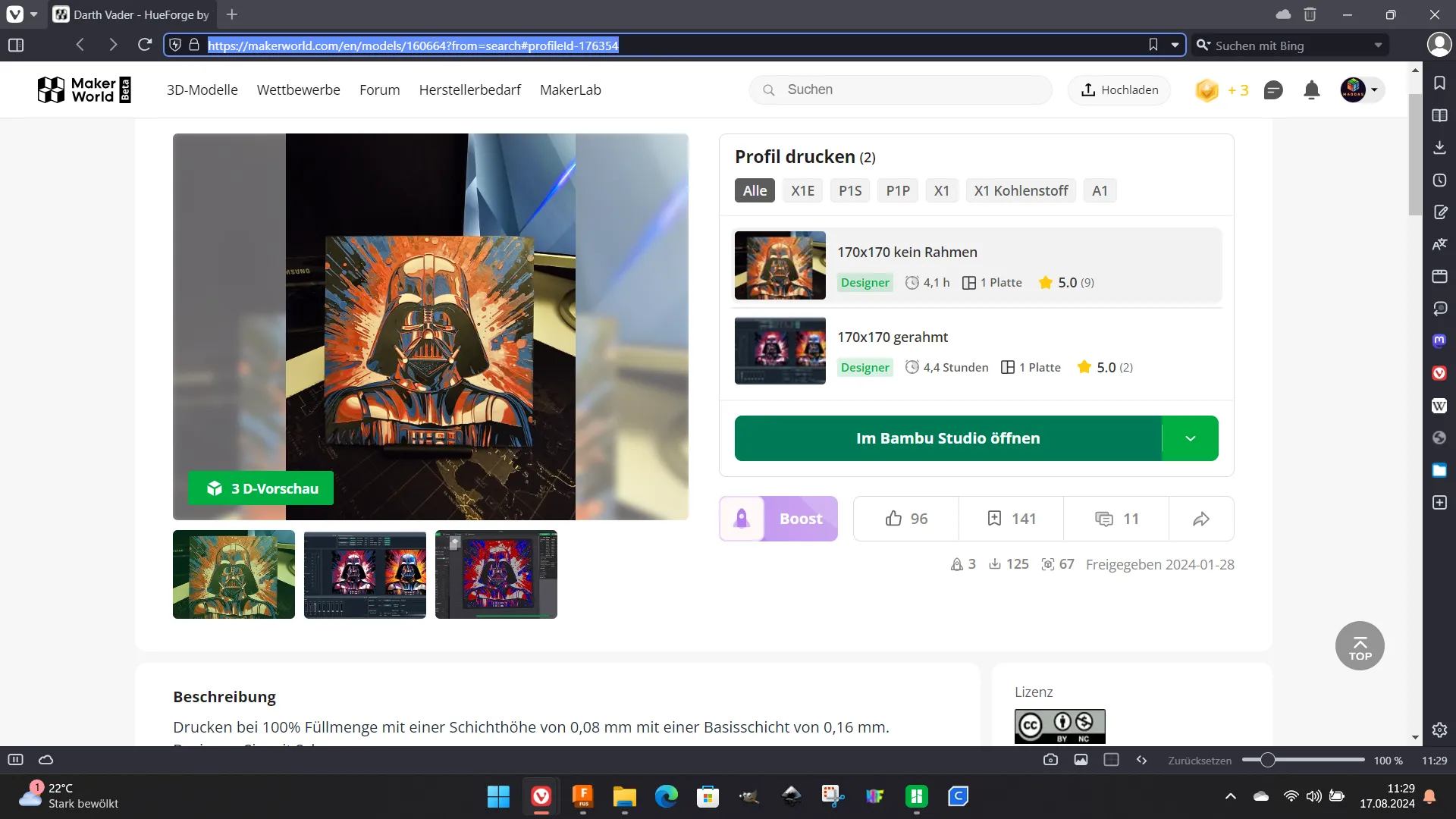Screen dimensions: 1456x819
Task: Open the 3 D-Vorschau preview
Action: click(261, 488)
